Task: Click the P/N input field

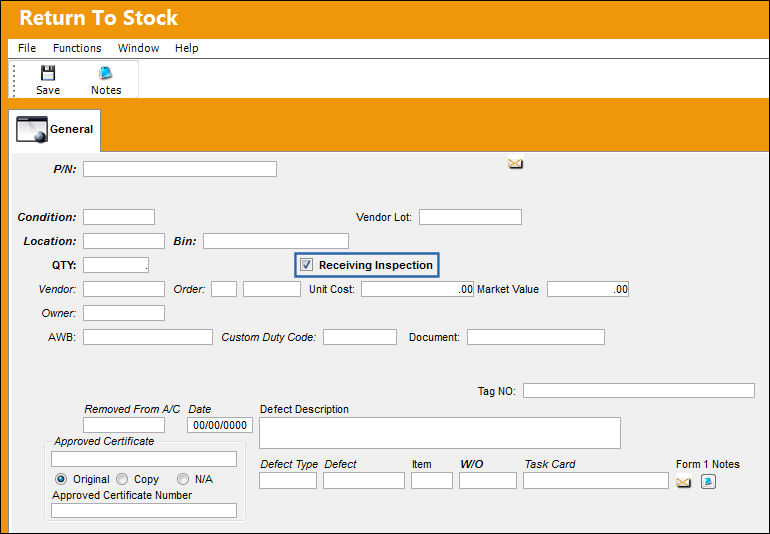Action: coord(180,169)
